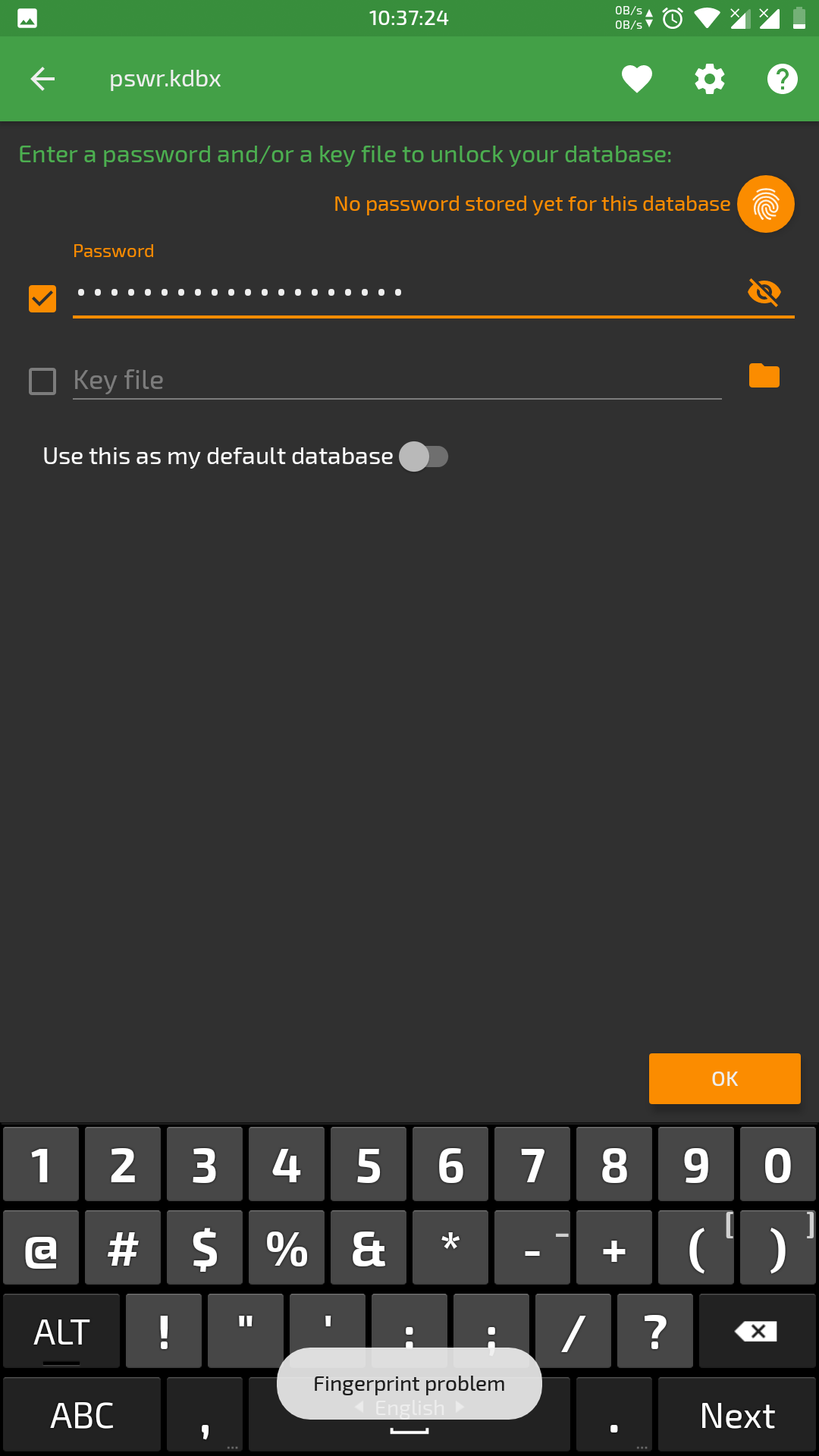Screen dimensions: 819x1456
Task: Tap keyboard key 2
Action: click(123, 1164)
